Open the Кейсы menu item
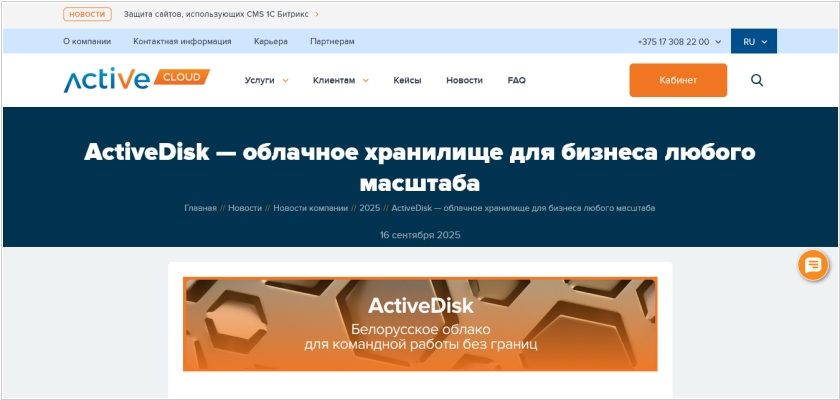Viewport: 840px width, 400px height. click(407, 80)
